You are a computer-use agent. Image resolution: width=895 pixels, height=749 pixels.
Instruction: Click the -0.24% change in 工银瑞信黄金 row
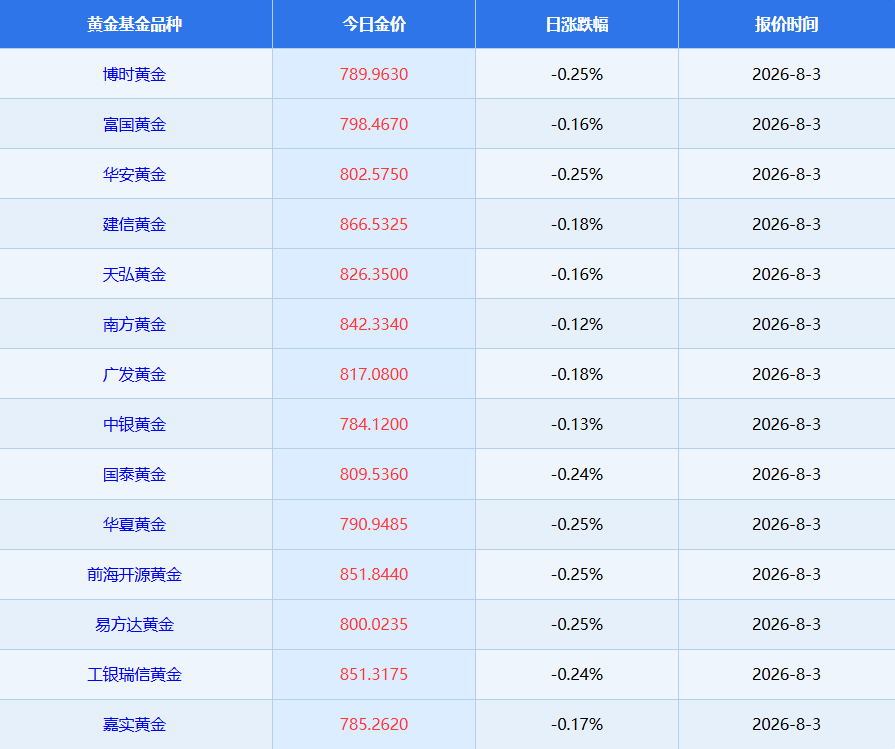point(576,674)
